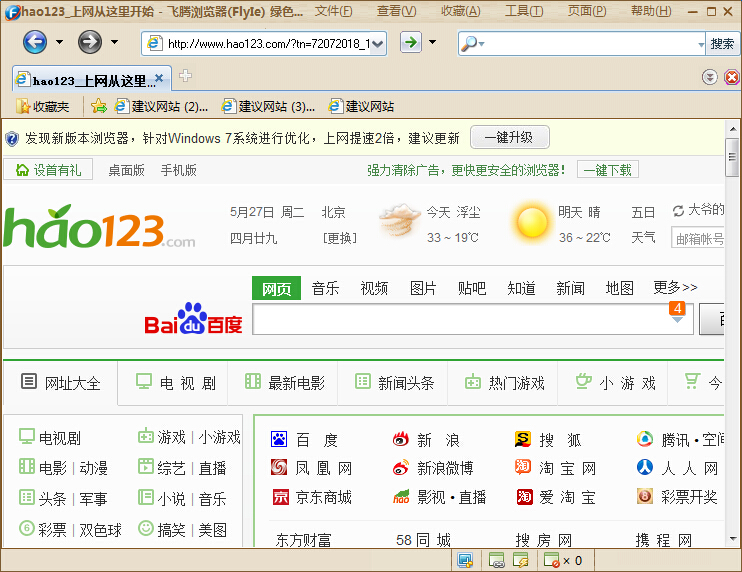Click the tab list dropdown circle icon
Screen dimensions: 742x572
pyautogui.click(x=709, y=77)
